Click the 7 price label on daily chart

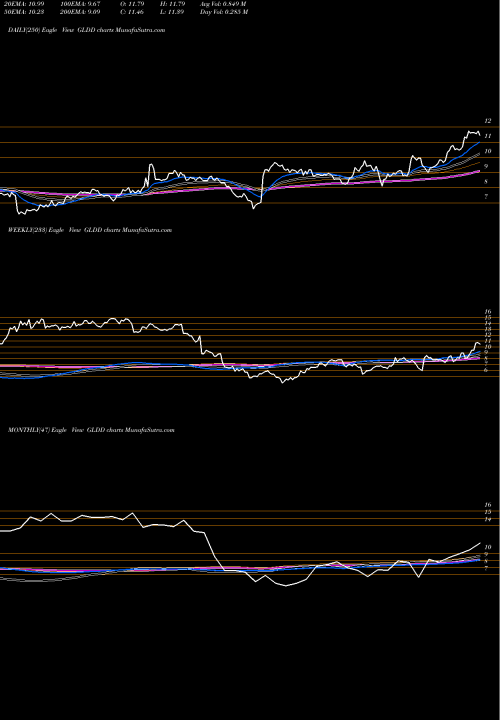tap(486, 197)
